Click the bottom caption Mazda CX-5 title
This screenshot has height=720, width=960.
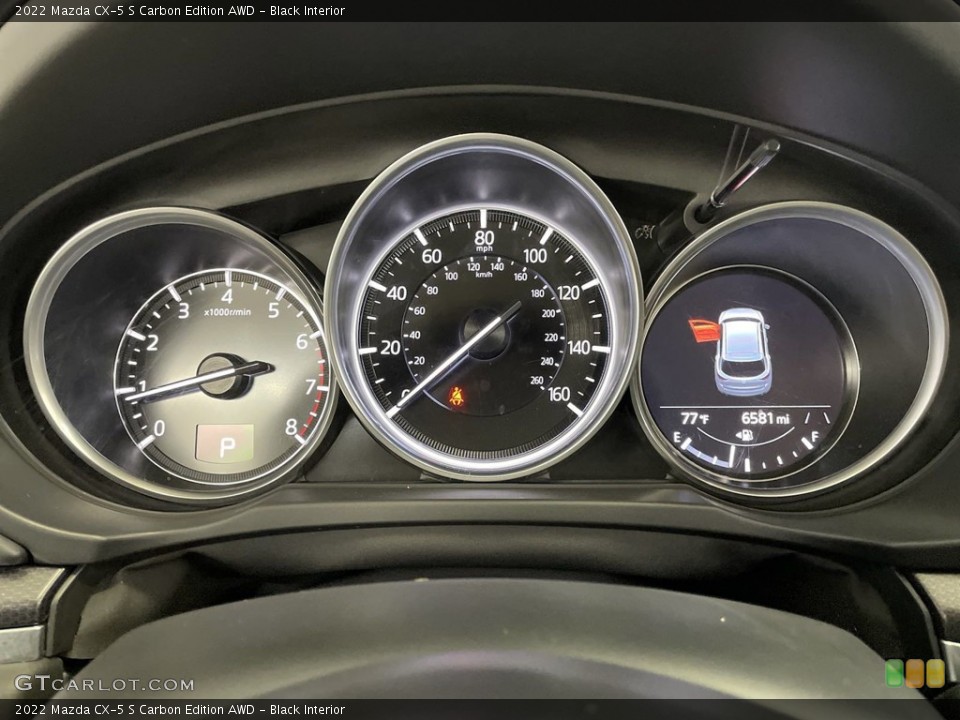[180, 710]
